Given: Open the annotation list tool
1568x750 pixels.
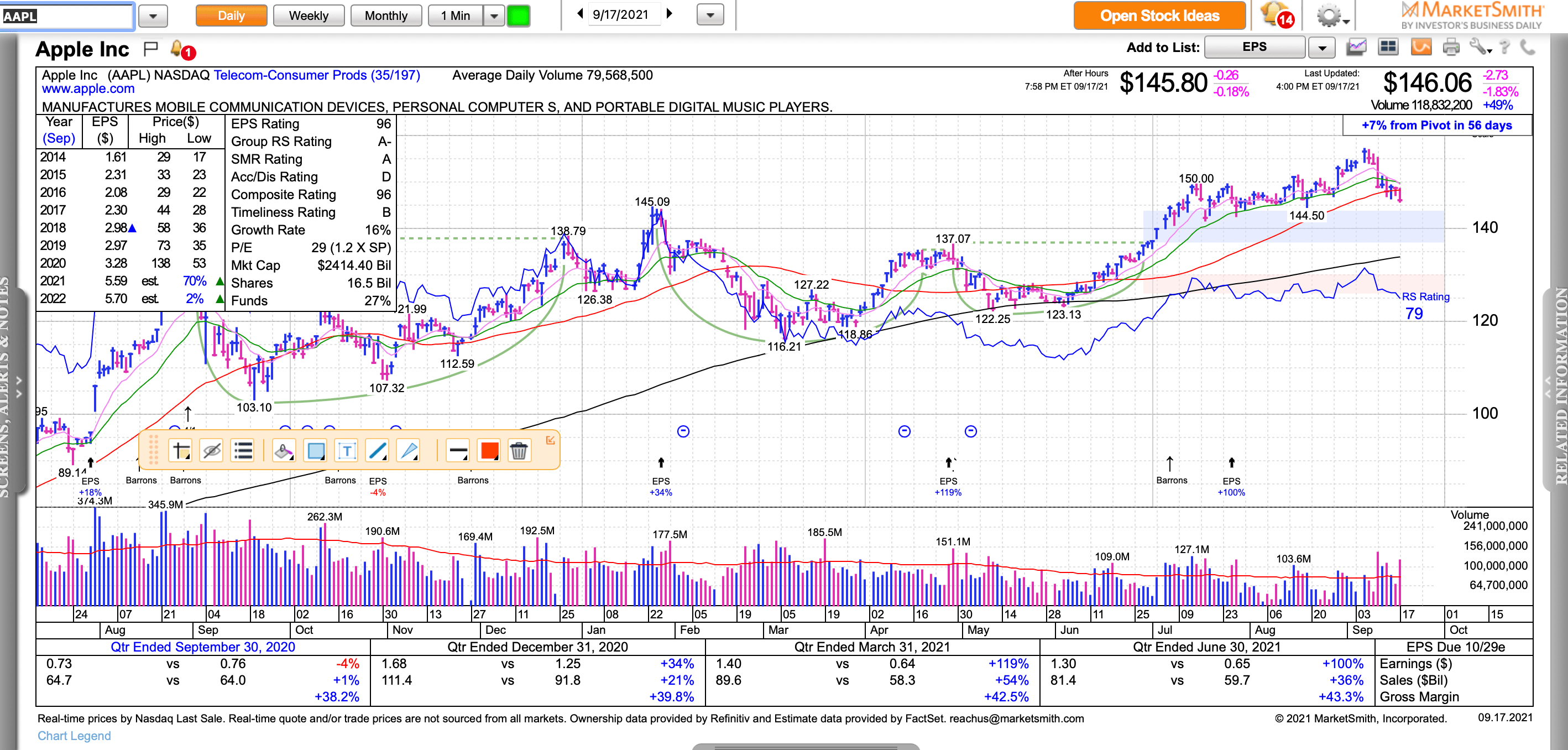Looking at the screenshot, I should click(243, 451).
